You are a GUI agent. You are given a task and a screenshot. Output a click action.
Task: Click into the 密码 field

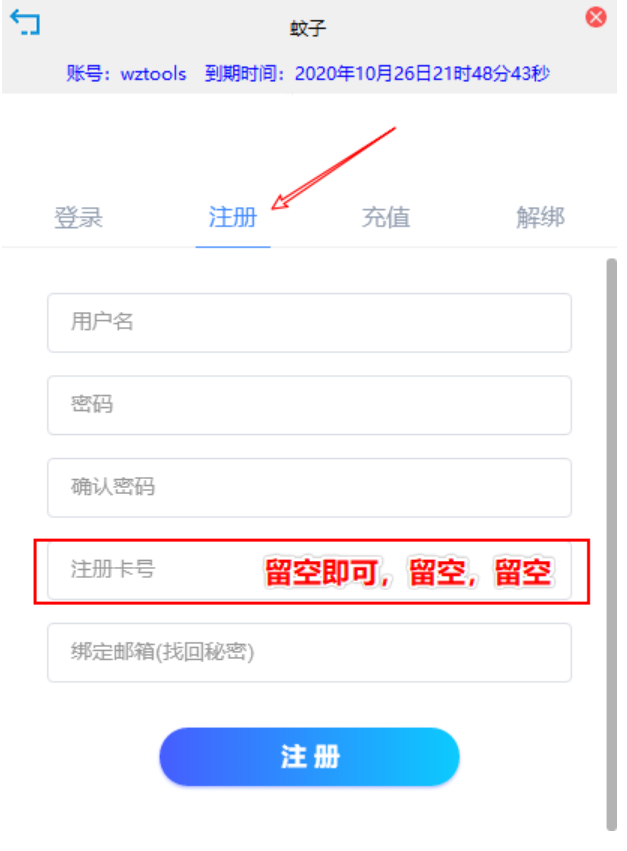tap(309, 405)
